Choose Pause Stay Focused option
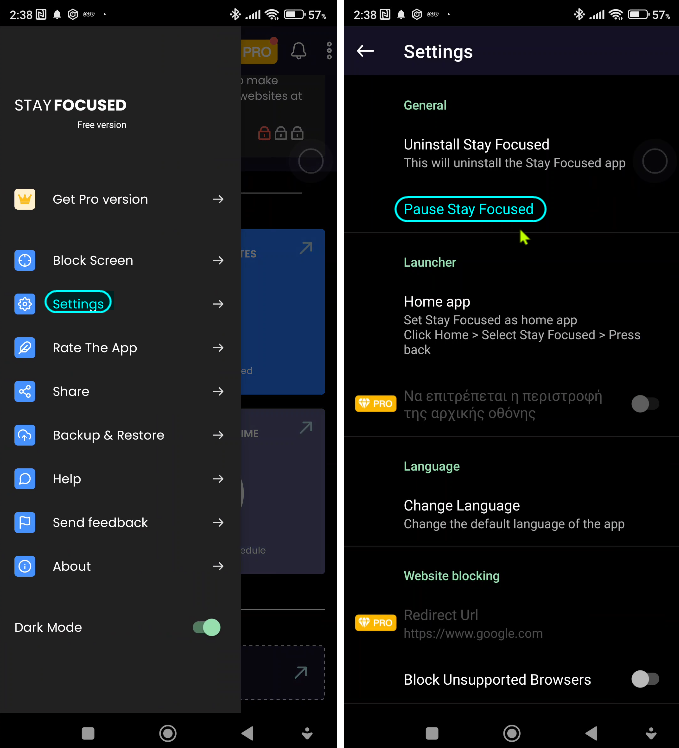Viewport: 679px width, 748px height. 469,209
